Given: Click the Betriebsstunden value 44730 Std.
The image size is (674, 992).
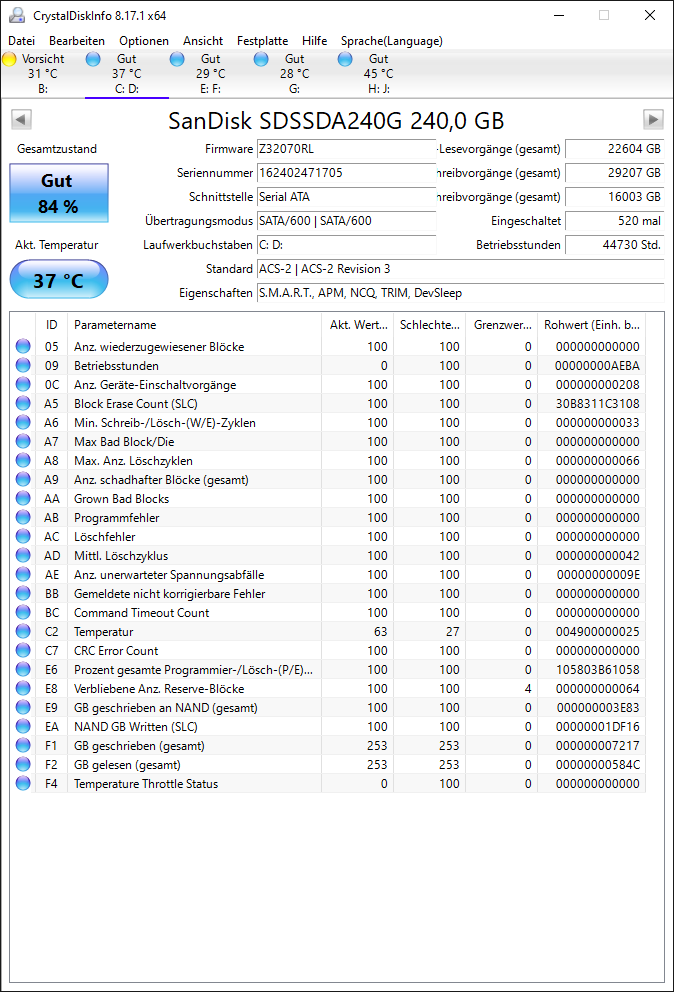Looking at the screenshot, I should (615, 245).
